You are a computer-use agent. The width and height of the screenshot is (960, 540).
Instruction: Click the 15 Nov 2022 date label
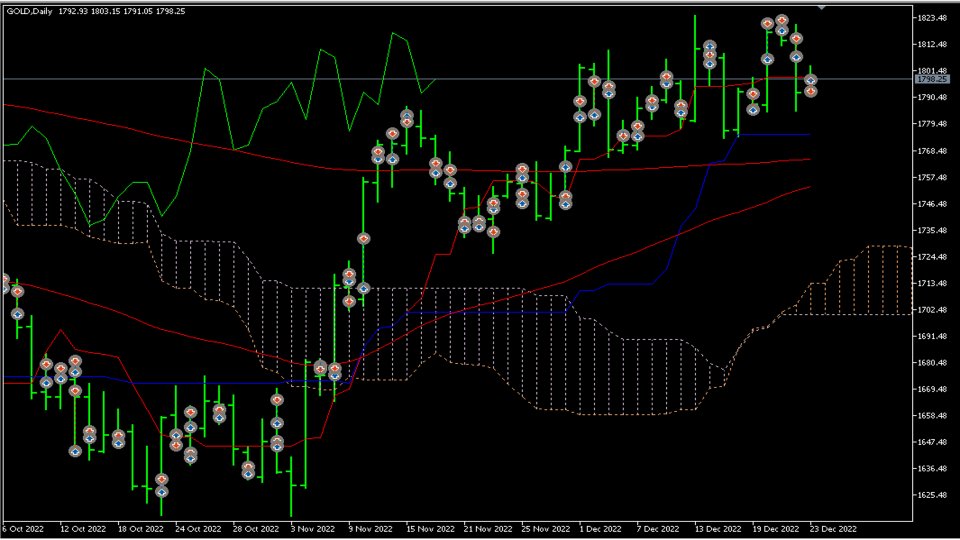click(x=430, y=529)
